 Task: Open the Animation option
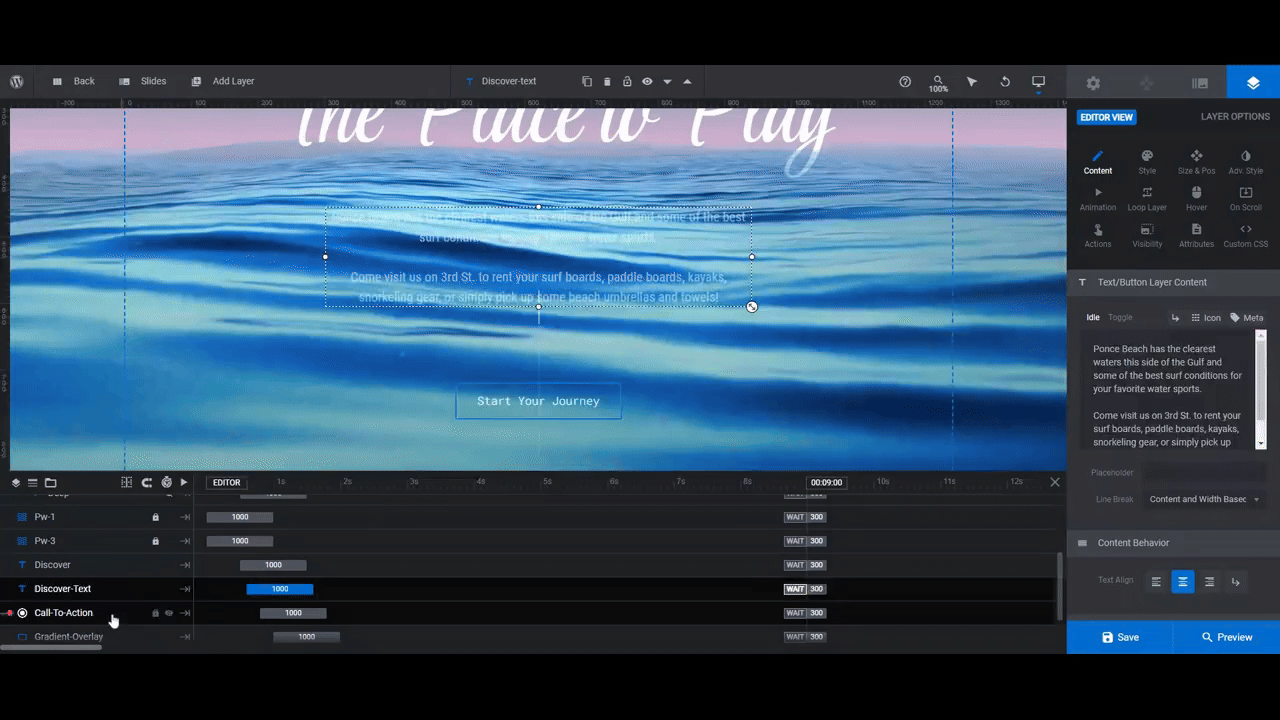click(x=1097, y=199)
